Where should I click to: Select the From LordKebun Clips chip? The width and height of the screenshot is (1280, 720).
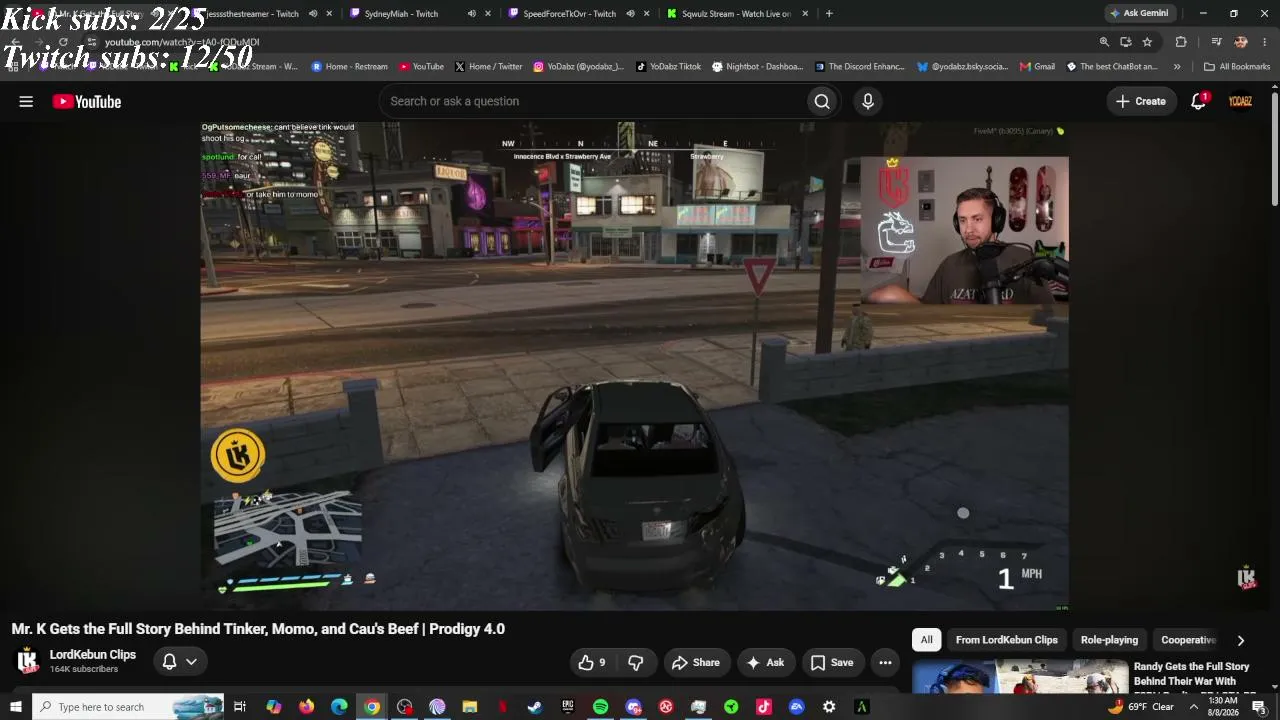[1006, 640]
